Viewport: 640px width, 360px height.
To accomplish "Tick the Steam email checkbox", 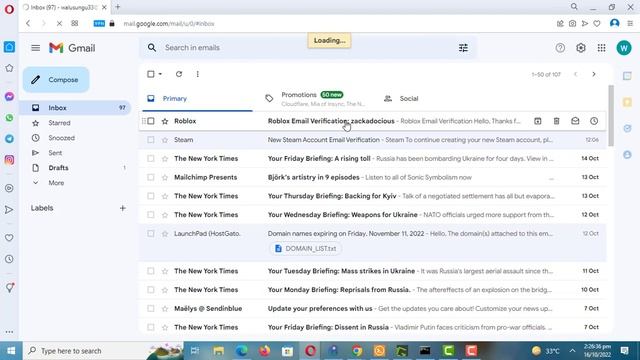I will [x=151, y=140].
